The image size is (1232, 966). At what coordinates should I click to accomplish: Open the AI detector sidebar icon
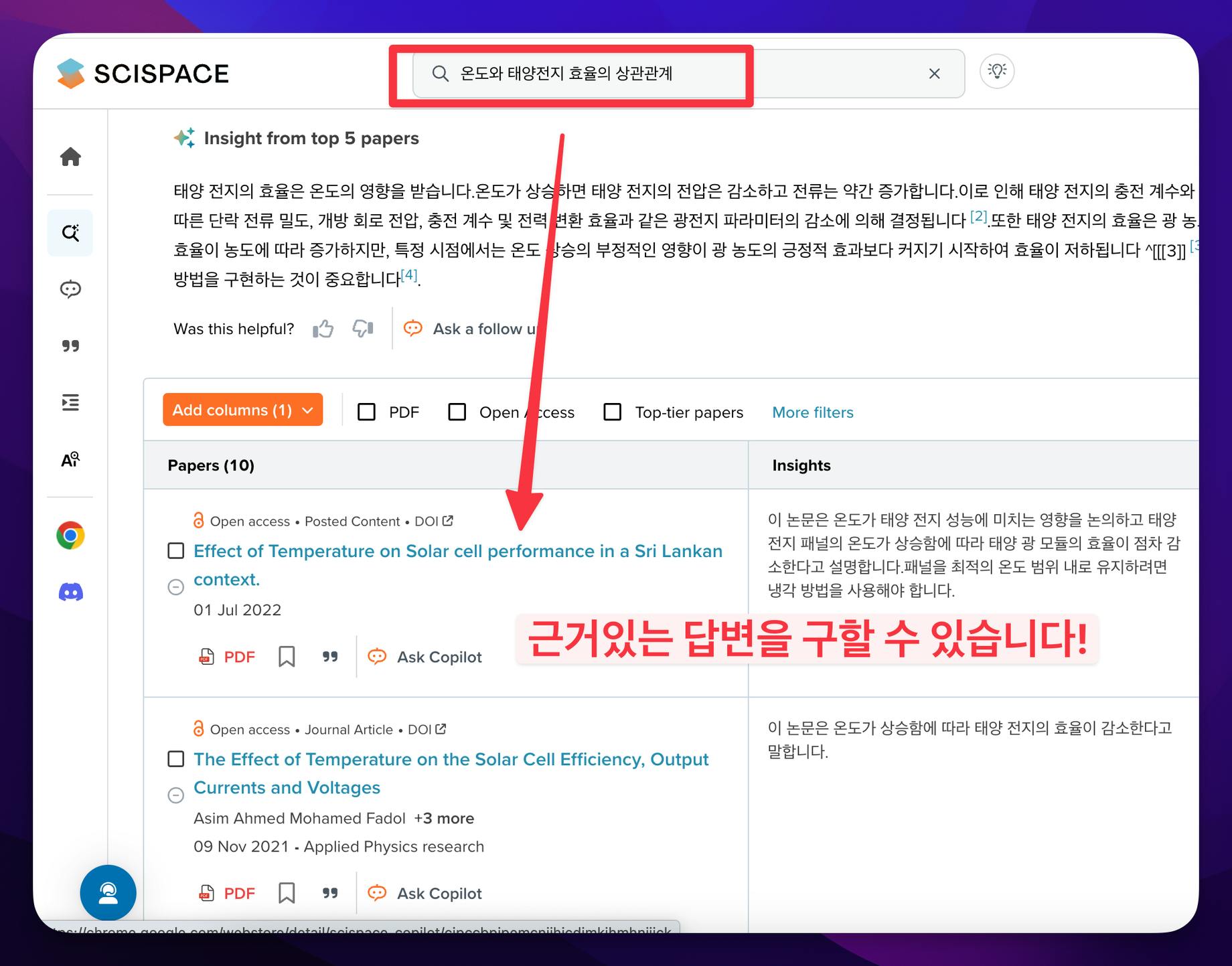70,459
